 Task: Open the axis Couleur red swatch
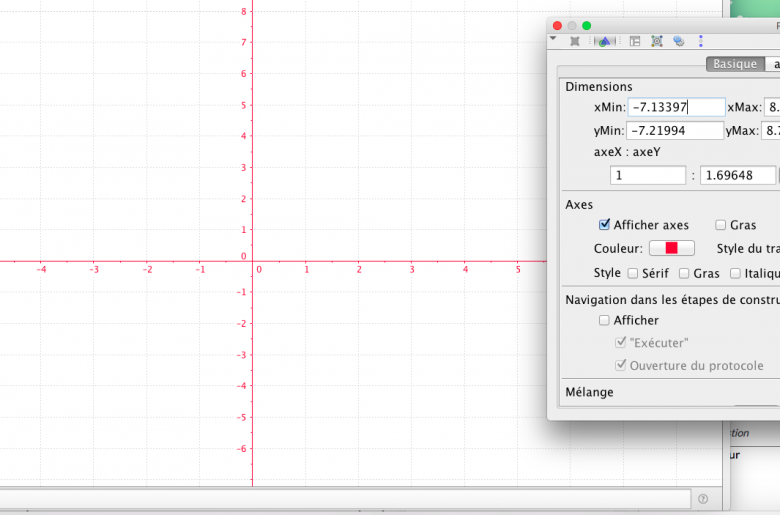671,248
